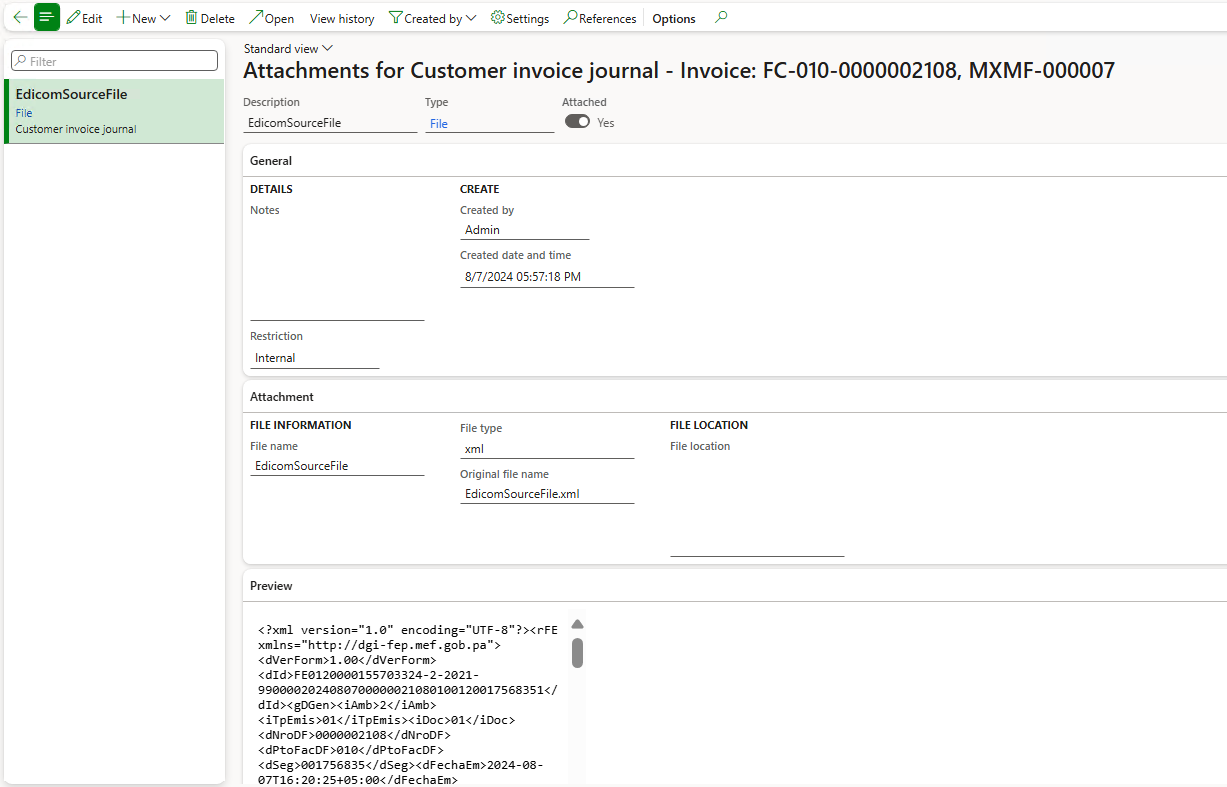
Task: Open the green navigation hamburger icon
Action: (x=46, y=17)
